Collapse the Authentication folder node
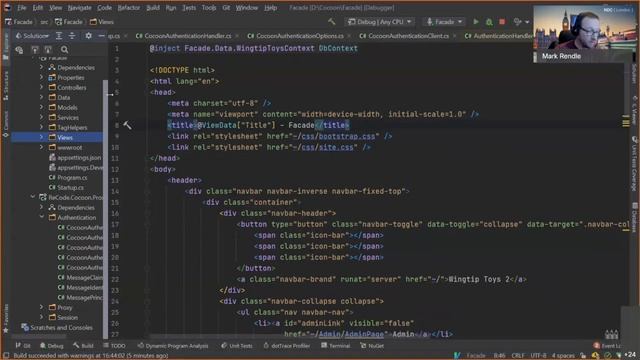This screenshot has height=360, width=640. (41, 217)
